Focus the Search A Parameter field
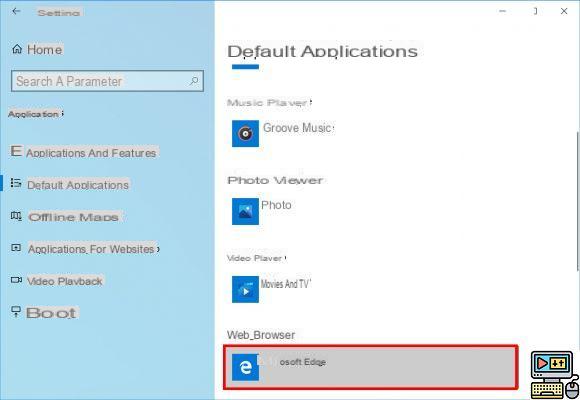This screenshot has width=580, height=400. pos(107,81)
